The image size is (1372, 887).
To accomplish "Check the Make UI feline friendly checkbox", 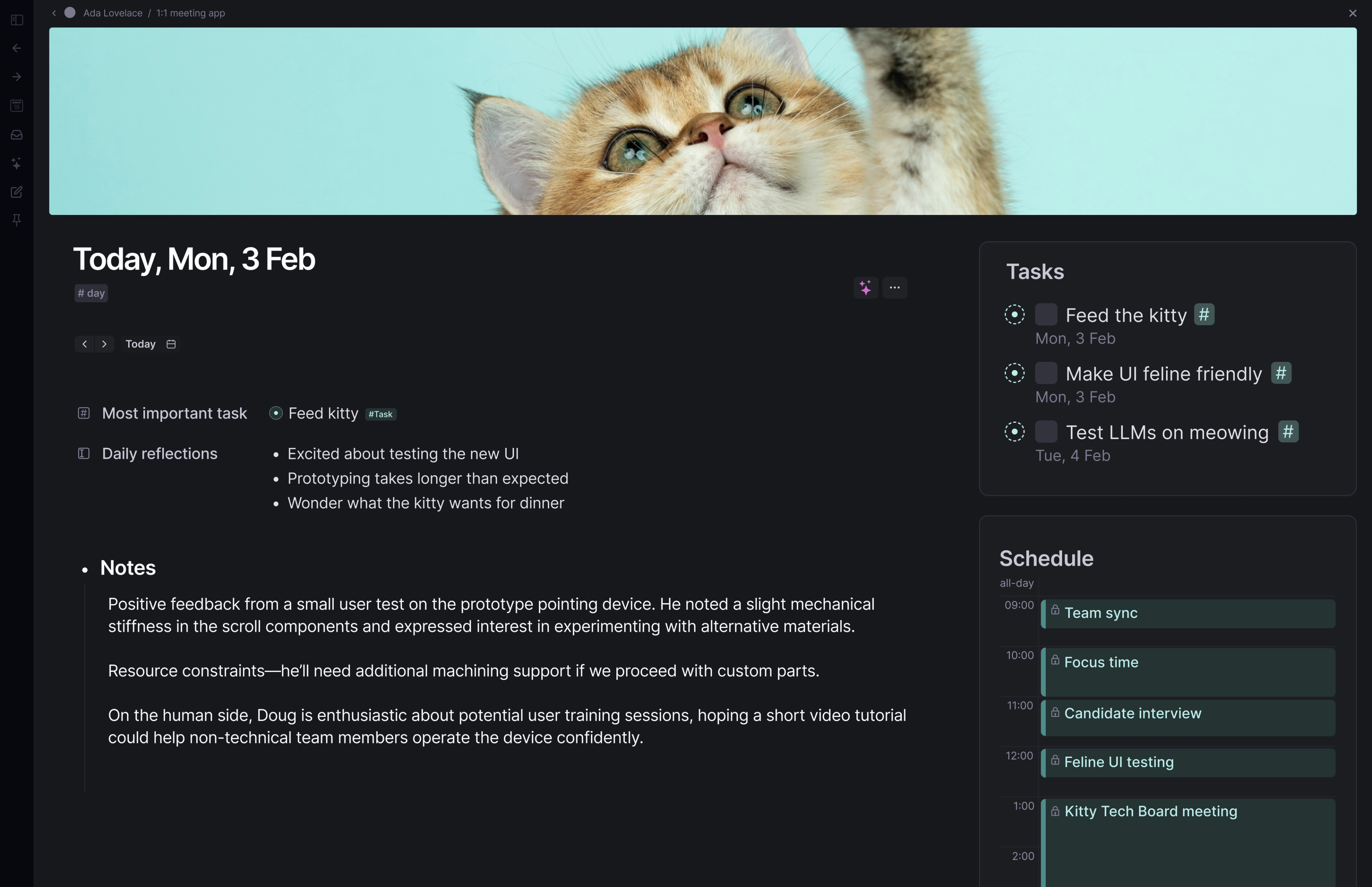I will pyautogui.click(x=1046, y=373).
